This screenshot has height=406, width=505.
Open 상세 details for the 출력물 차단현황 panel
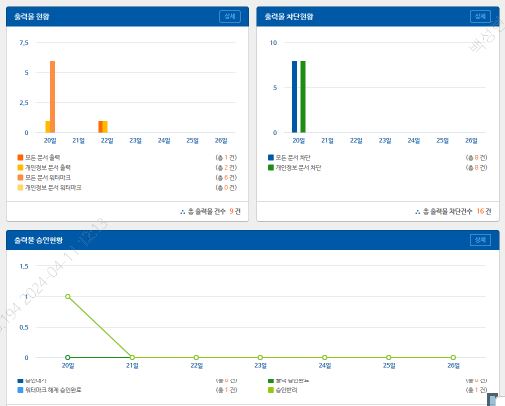click(480, 16)
